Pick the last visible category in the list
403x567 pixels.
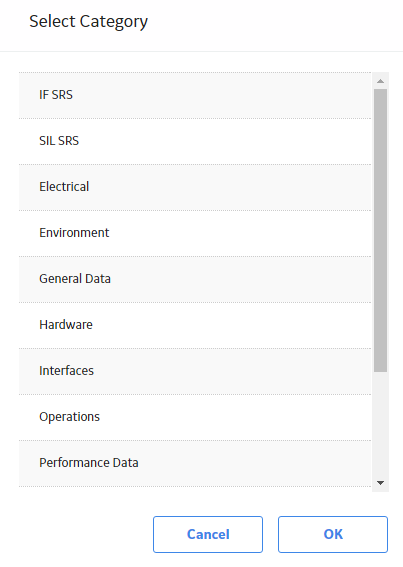195,463
